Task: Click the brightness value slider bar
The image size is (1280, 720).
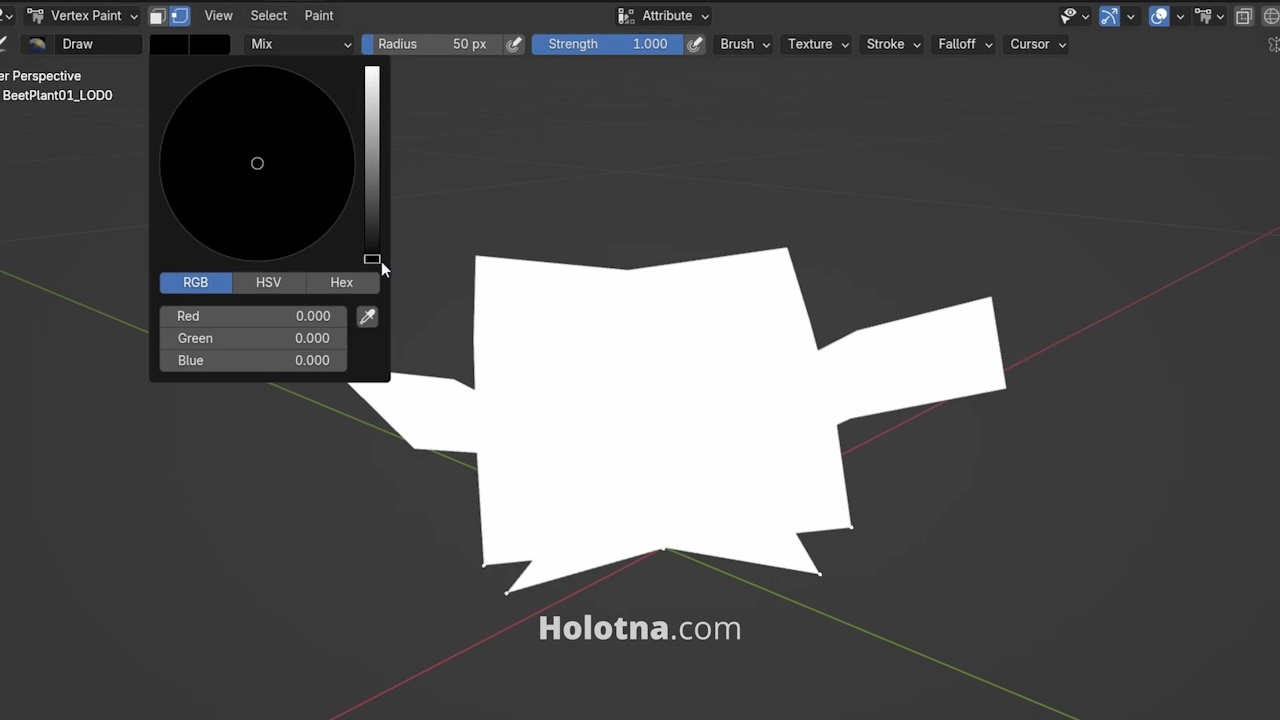Action: [372, 164]
